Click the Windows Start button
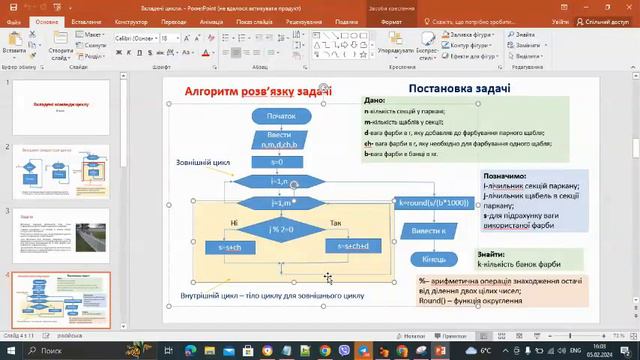Image resolution: width=640 pixels, height=360 pixels. (x=11, y=351)
